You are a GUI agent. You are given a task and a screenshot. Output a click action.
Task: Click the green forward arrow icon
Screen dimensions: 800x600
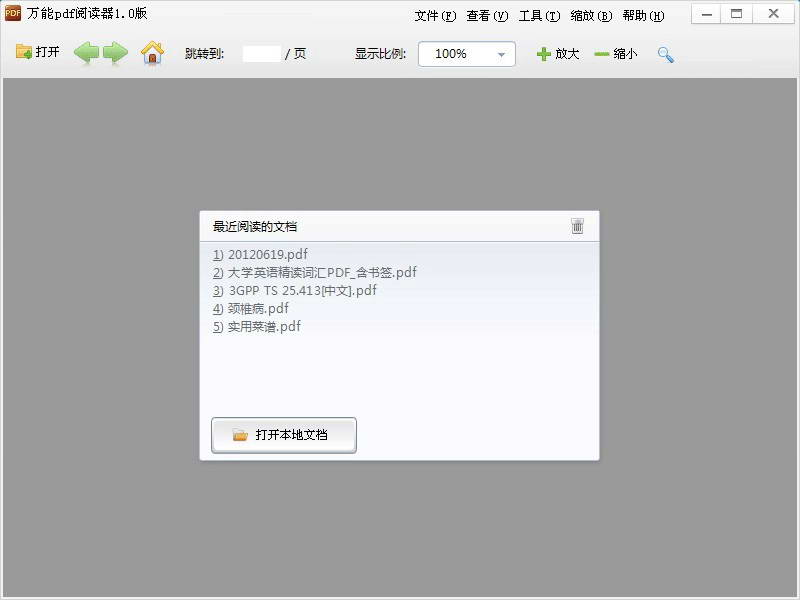coord(117,53)
